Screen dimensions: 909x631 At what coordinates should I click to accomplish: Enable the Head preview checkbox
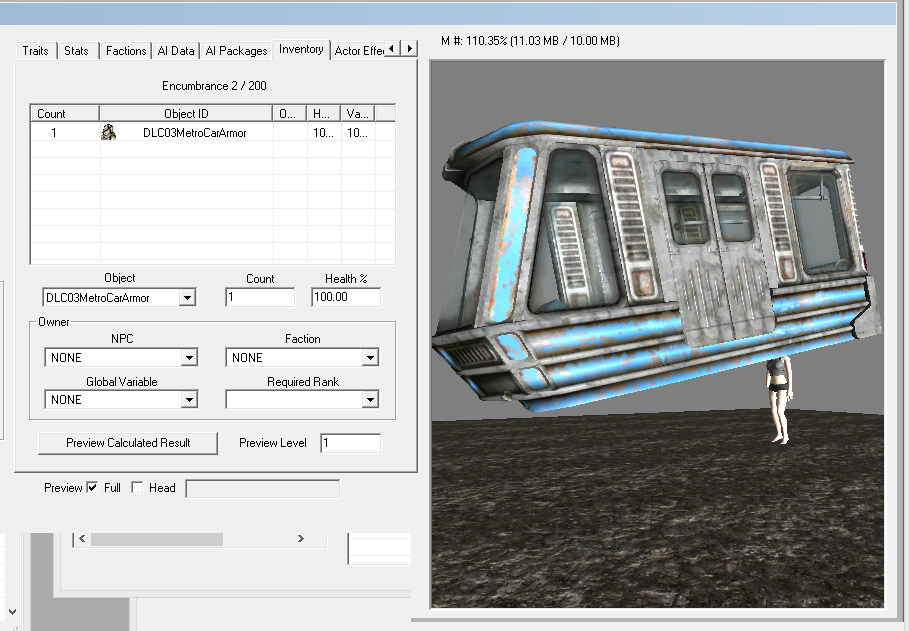point(139,488)
